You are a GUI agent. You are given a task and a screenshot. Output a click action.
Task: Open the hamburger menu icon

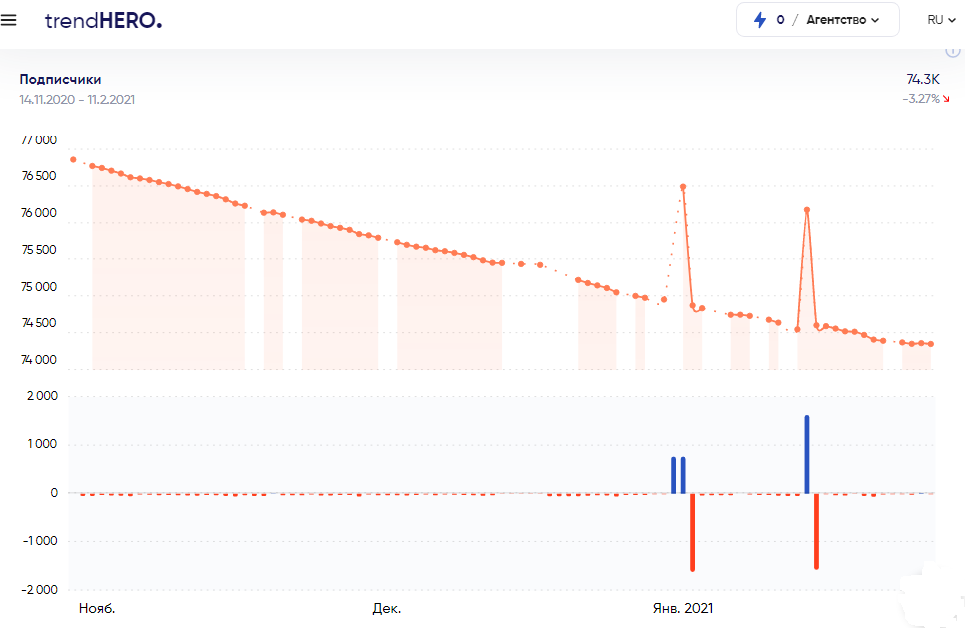(9, 20)
